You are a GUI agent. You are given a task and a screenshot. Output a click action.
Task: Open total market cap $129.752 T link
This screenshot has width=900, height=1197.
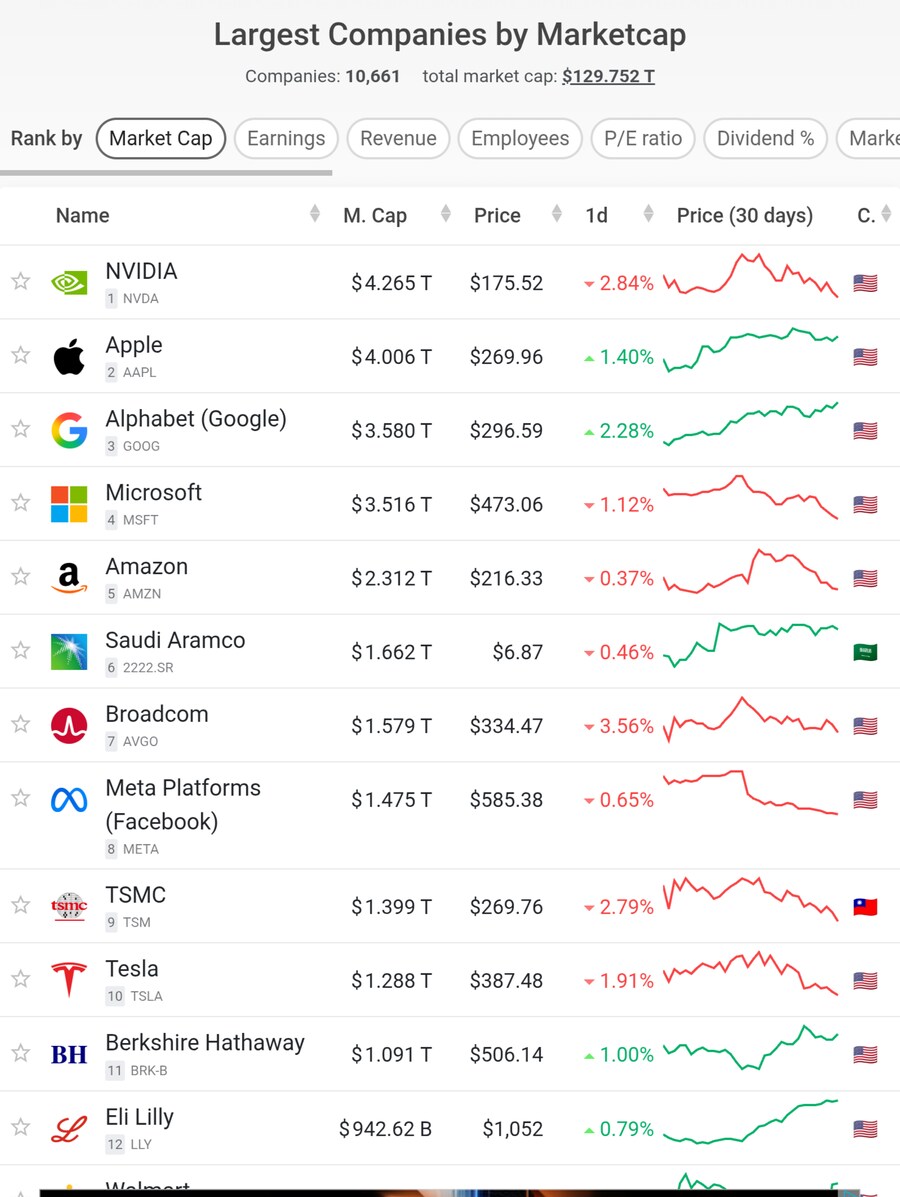coord(608,76)
